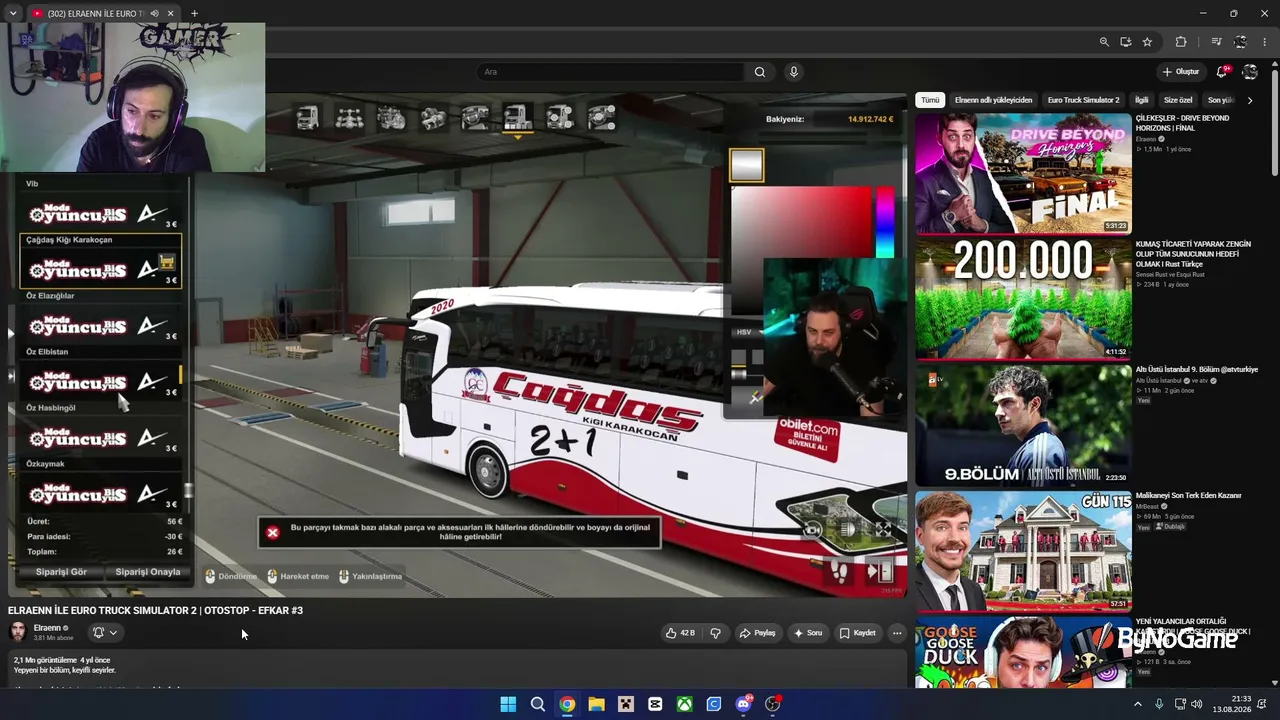Open 'Malikaneyi Son Terk Eden Kazanır' title
The image size is (1280, 720).
(1188, 496)
